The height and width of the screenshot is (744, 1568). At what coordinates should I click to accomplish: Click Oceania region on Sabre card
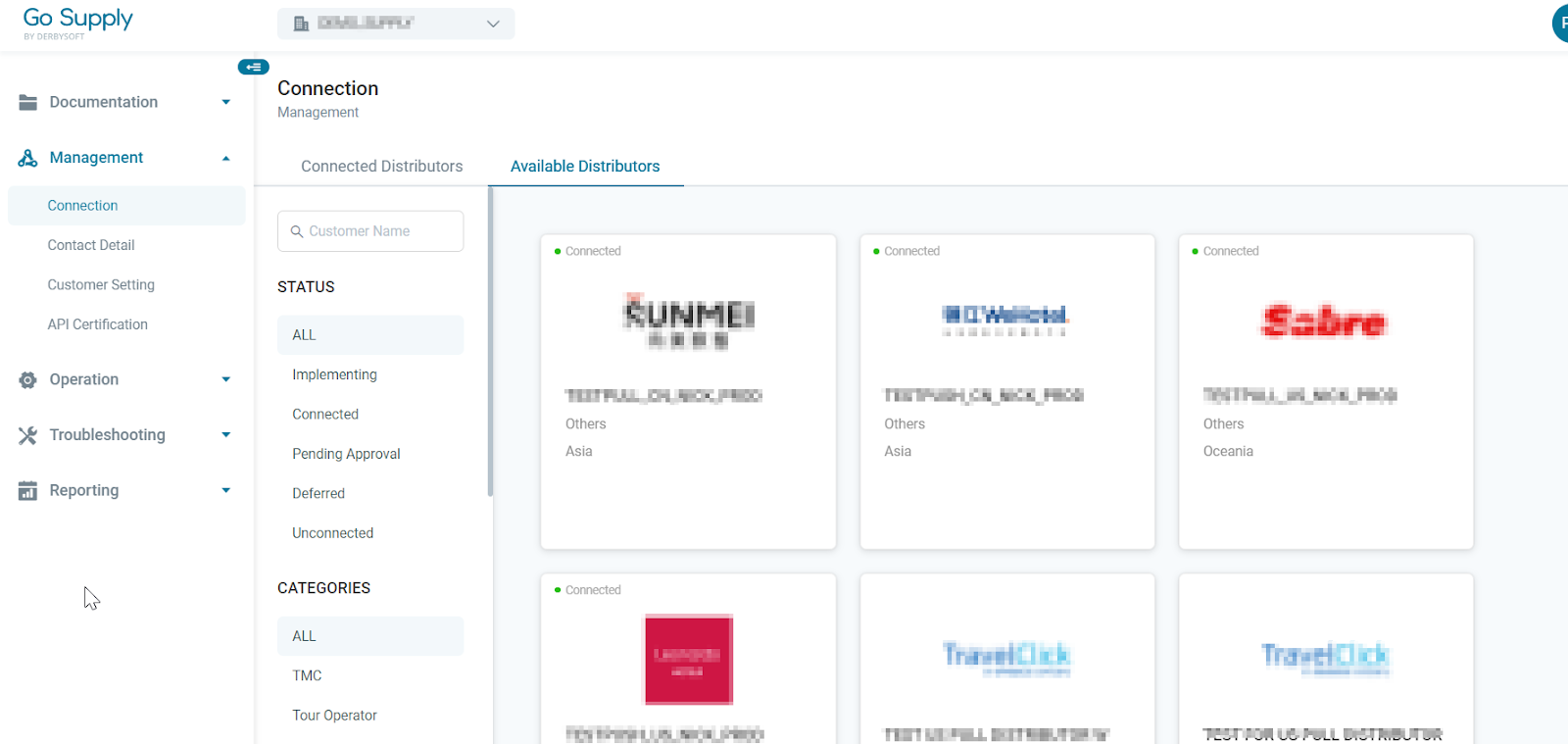tap(1228, 451)
